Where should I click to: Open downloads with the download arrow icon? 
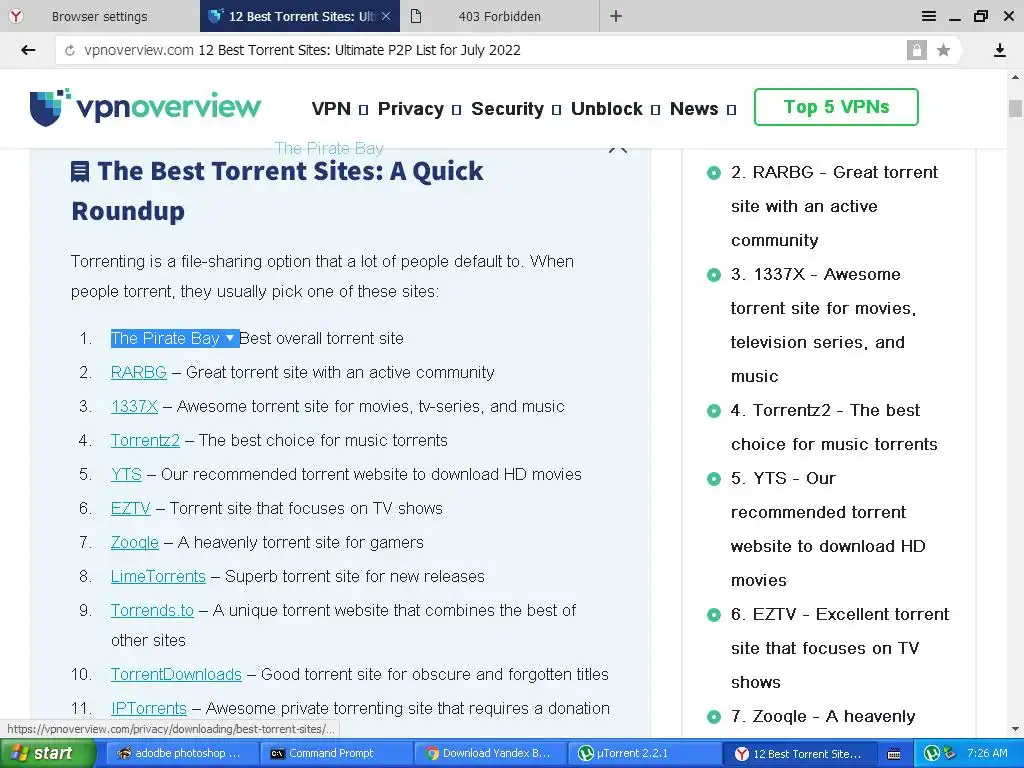point(999,50)
